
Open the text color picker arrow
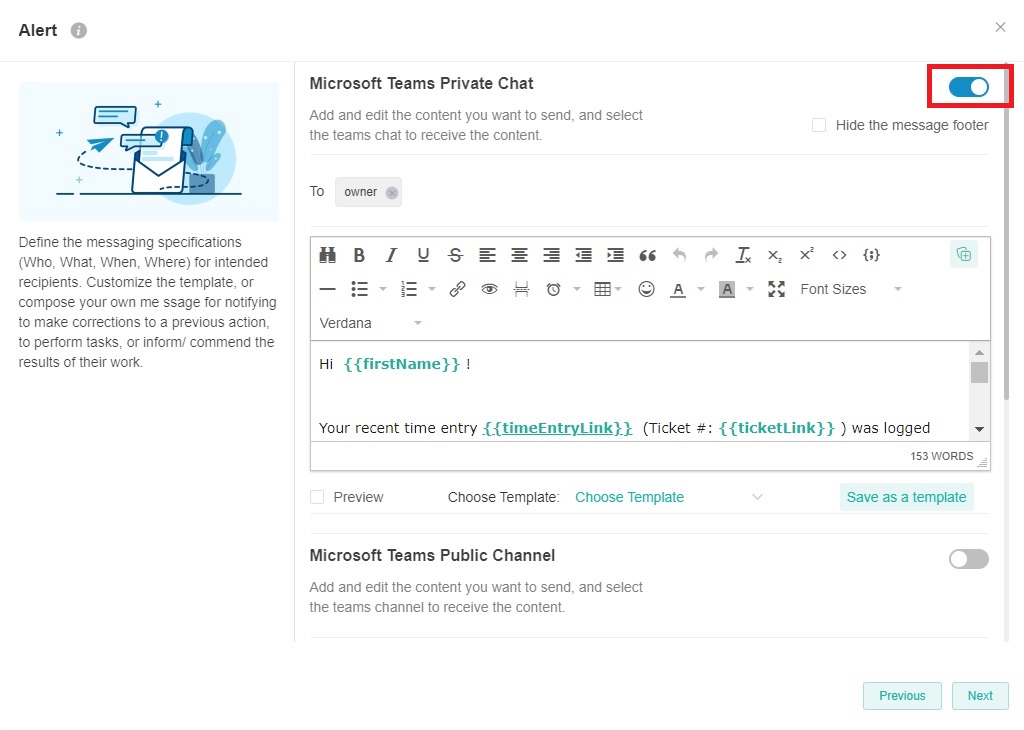point(700,289)
